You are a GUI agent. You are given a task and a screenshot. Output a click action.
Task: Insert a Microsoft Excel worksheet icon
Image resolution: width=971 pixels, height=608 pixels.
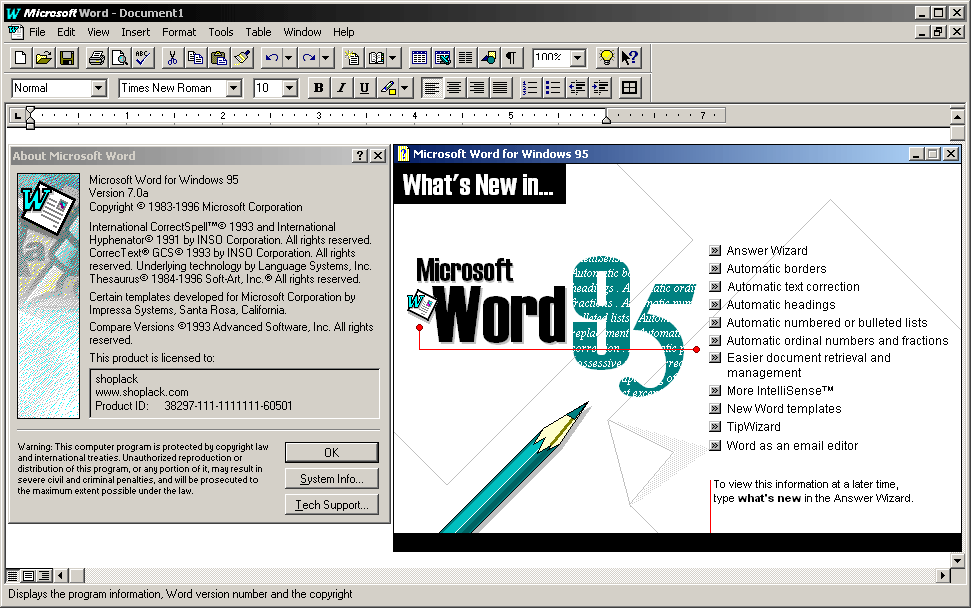click(x=442, y=58)
